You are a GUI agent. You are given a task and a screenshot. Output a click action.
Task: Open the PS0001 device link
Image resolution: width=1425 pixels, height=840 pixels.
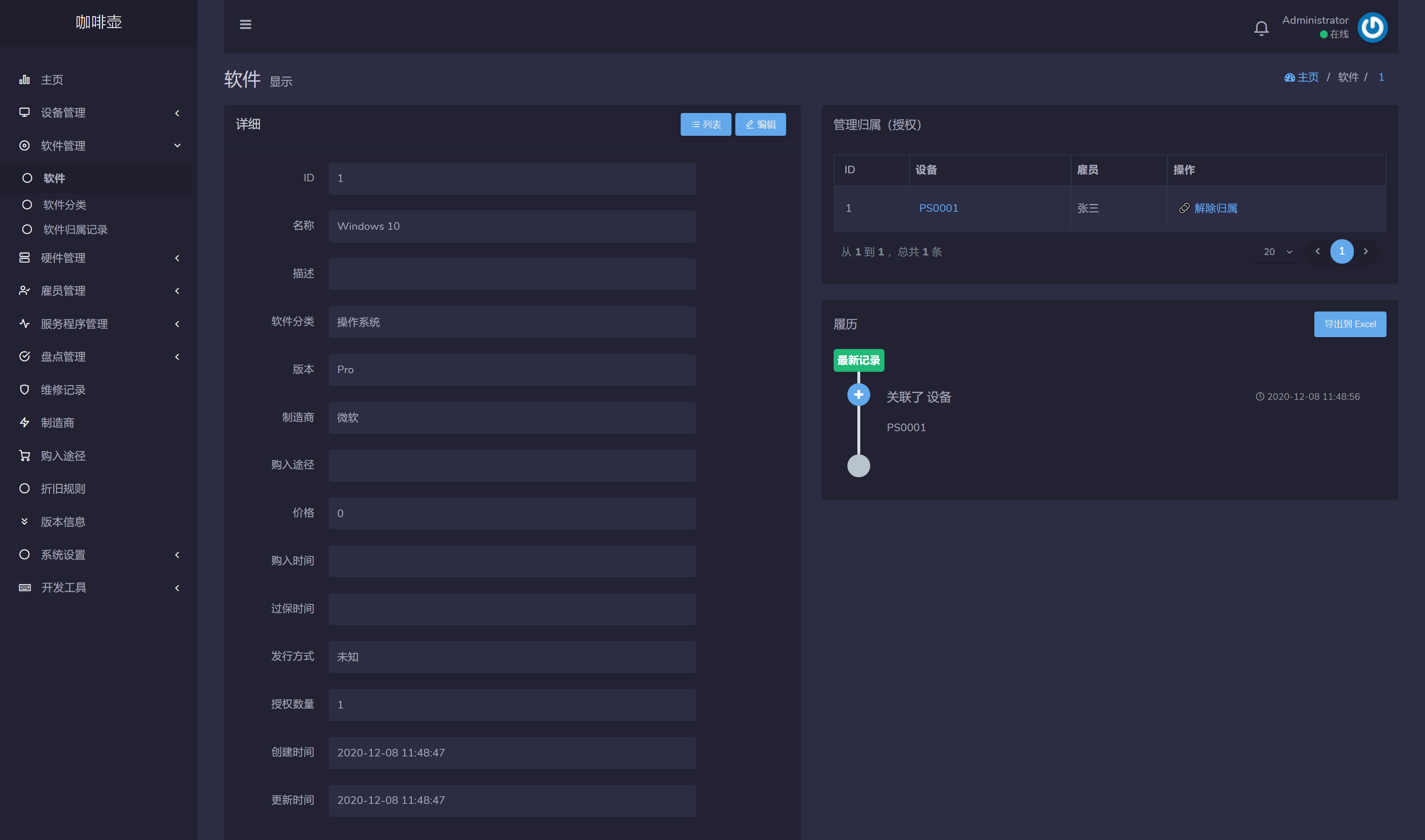pyautogui.click(x=938, y=208)
